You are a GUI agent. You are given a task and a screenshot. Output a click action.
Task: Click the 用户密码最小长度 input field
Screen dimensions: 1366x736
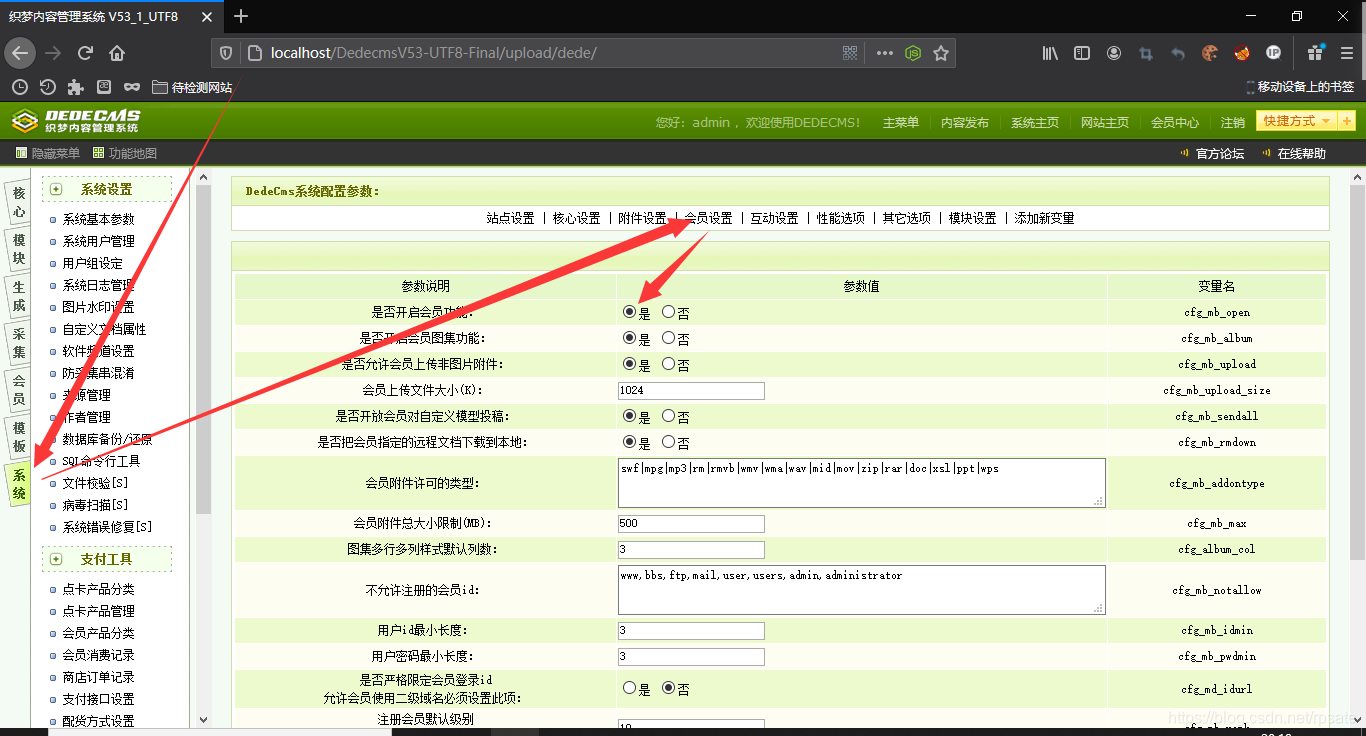point(691,656)
